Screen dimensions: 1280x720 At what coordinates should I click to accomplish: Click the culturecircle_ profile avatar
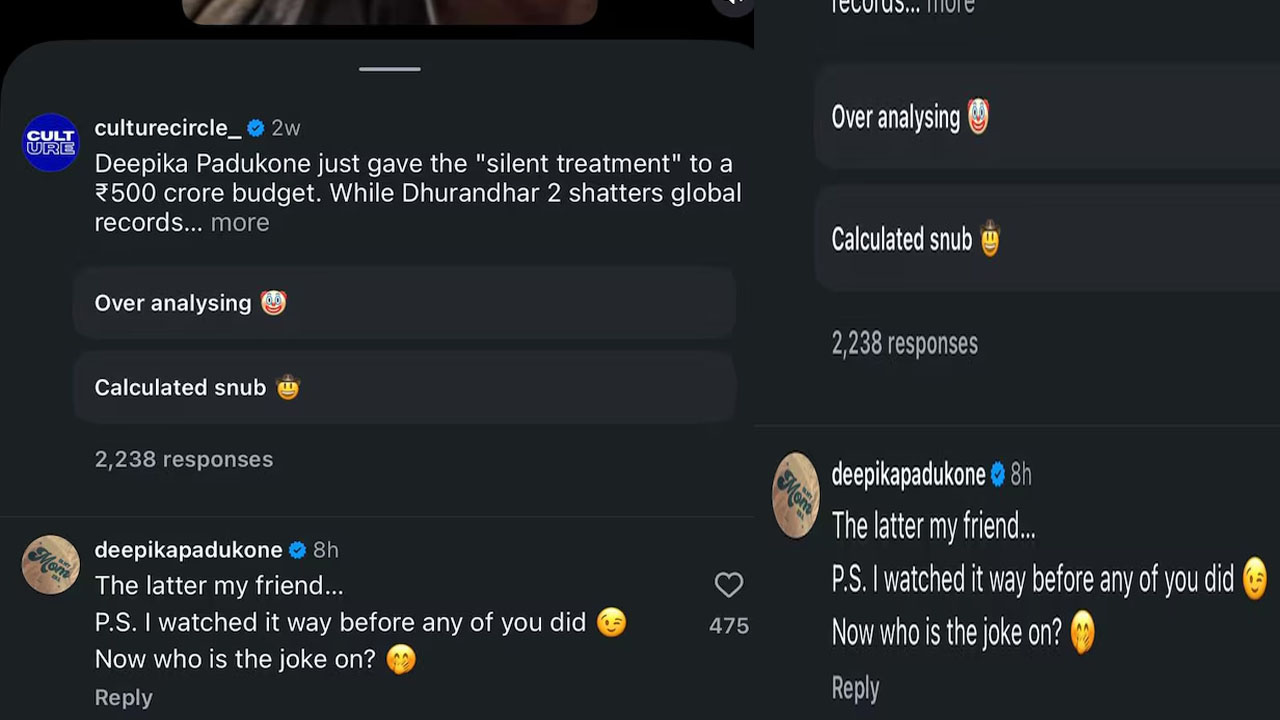50,142
